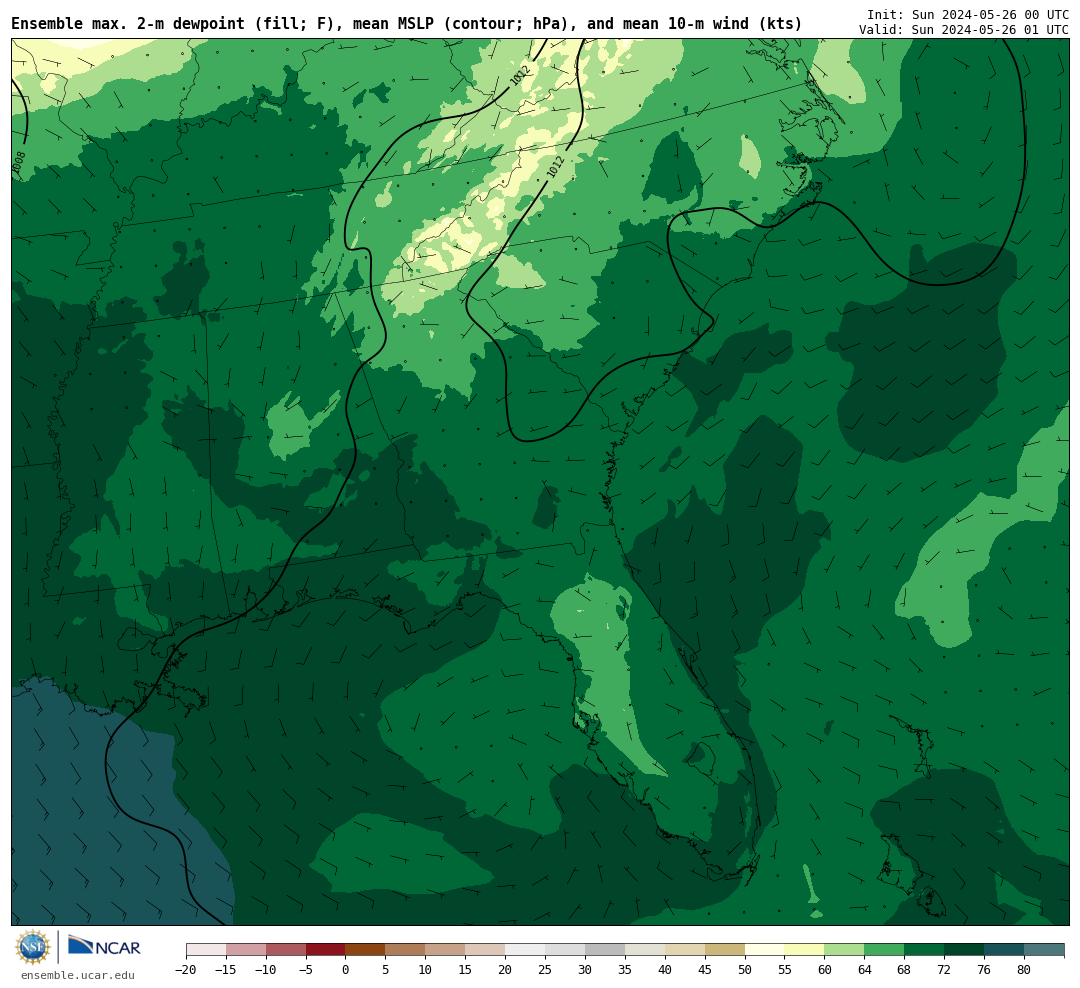Click the '50' colorbar tick label

point(745,970)
